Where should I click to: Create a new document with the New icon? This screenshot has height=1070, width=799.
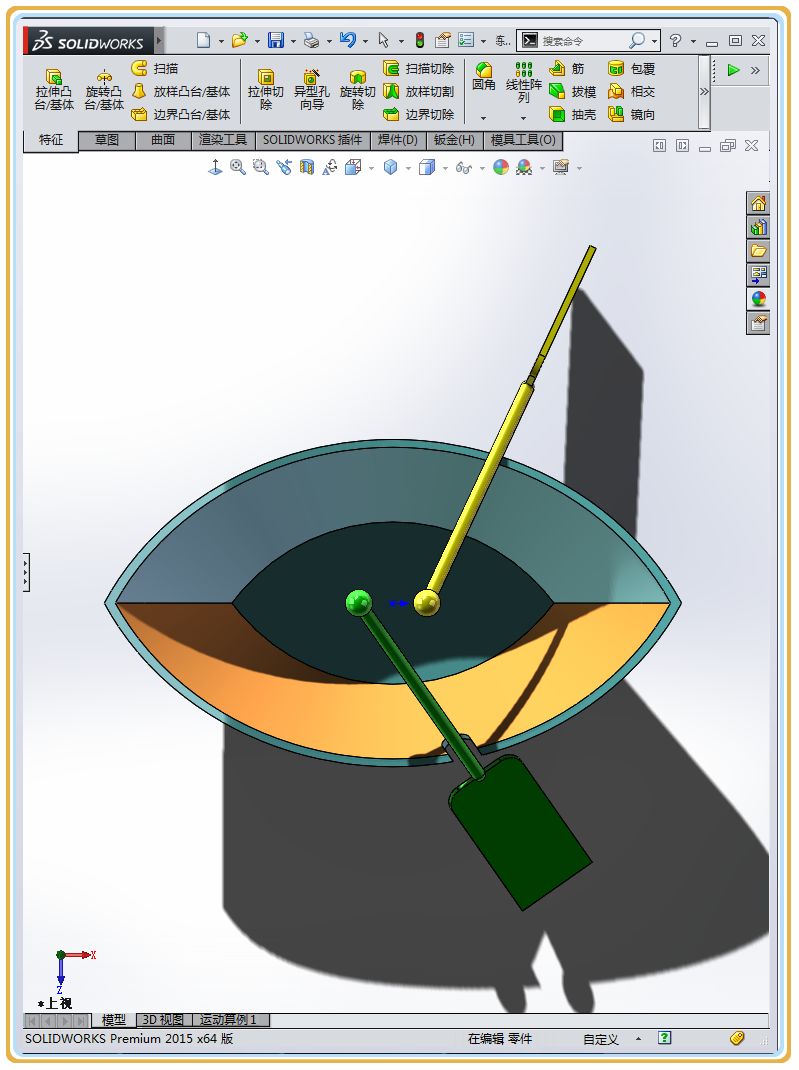pyautogui.click(x=203, y=40)
